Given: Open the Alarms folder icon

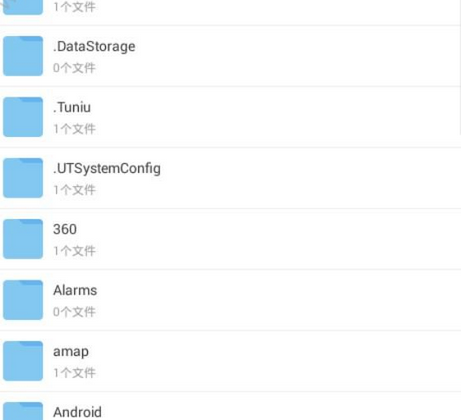Looking at the screenshot, I should coord(23,300).
